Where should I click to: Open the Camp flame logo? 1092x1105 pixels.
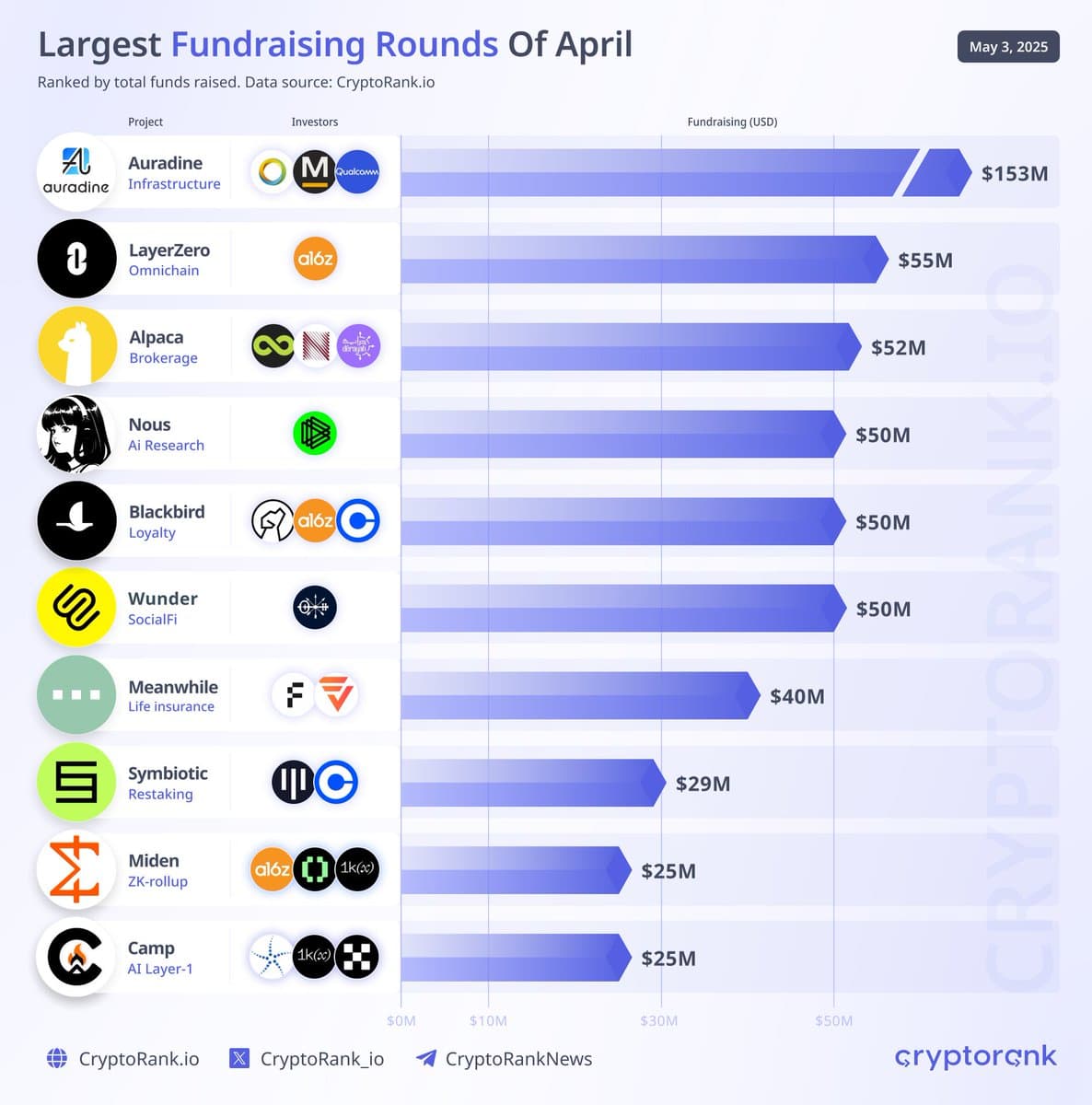[x=76, y=956]
